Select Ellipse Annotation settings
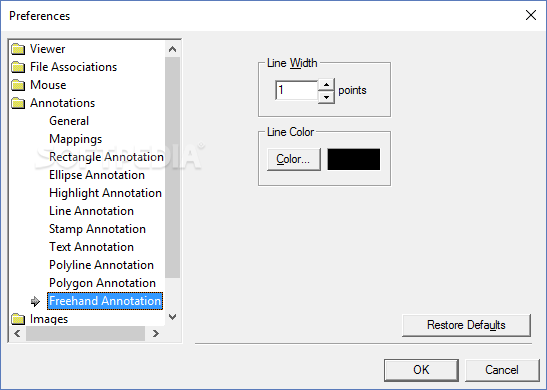The width and height of the screenshot is (547, 390). pos(97,175)
